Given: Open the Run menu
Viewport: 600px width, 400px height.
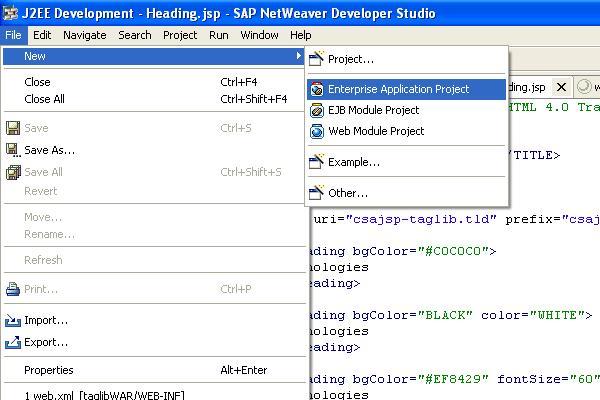Looking at the screenshot, I should (219, 35).
